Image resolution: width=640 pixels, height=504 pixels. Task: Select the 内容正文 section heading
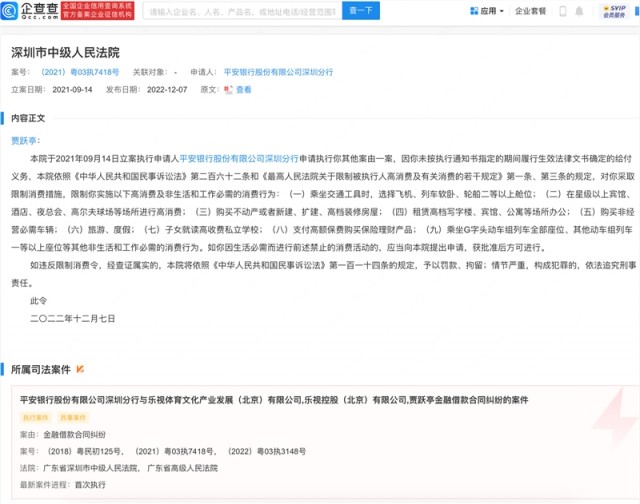28,118
